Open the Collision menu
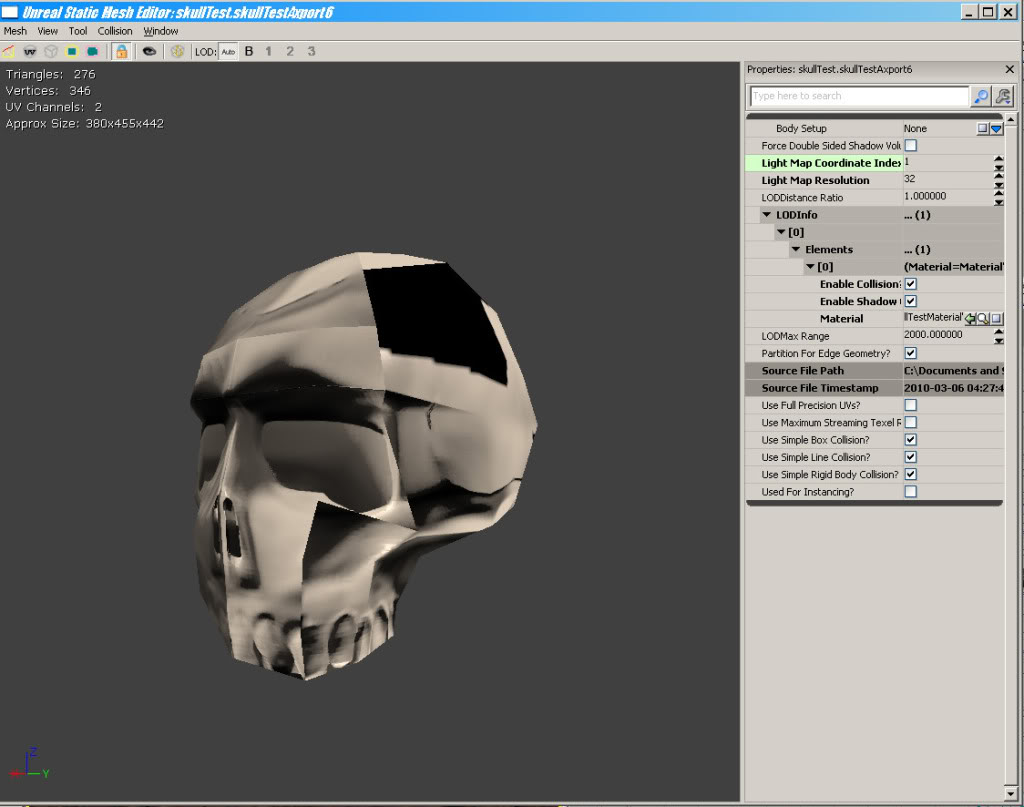 point(115,31)
